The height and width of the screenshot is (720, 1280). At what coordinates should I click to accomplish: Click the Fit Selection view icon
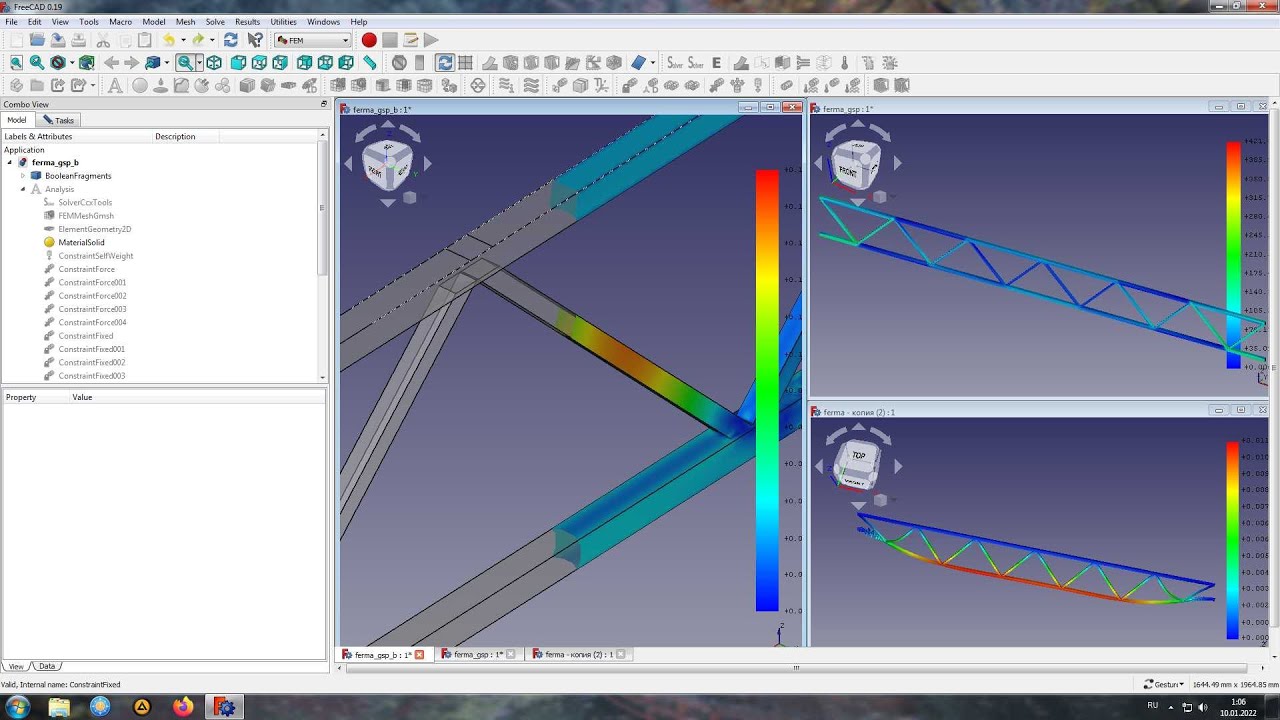point(37,62)
